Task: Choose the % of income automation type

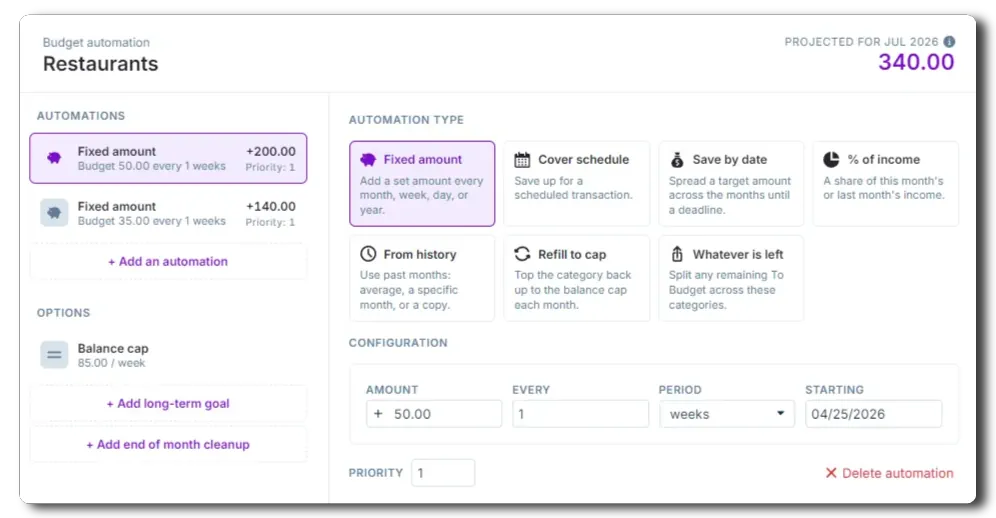Action: 885,184
